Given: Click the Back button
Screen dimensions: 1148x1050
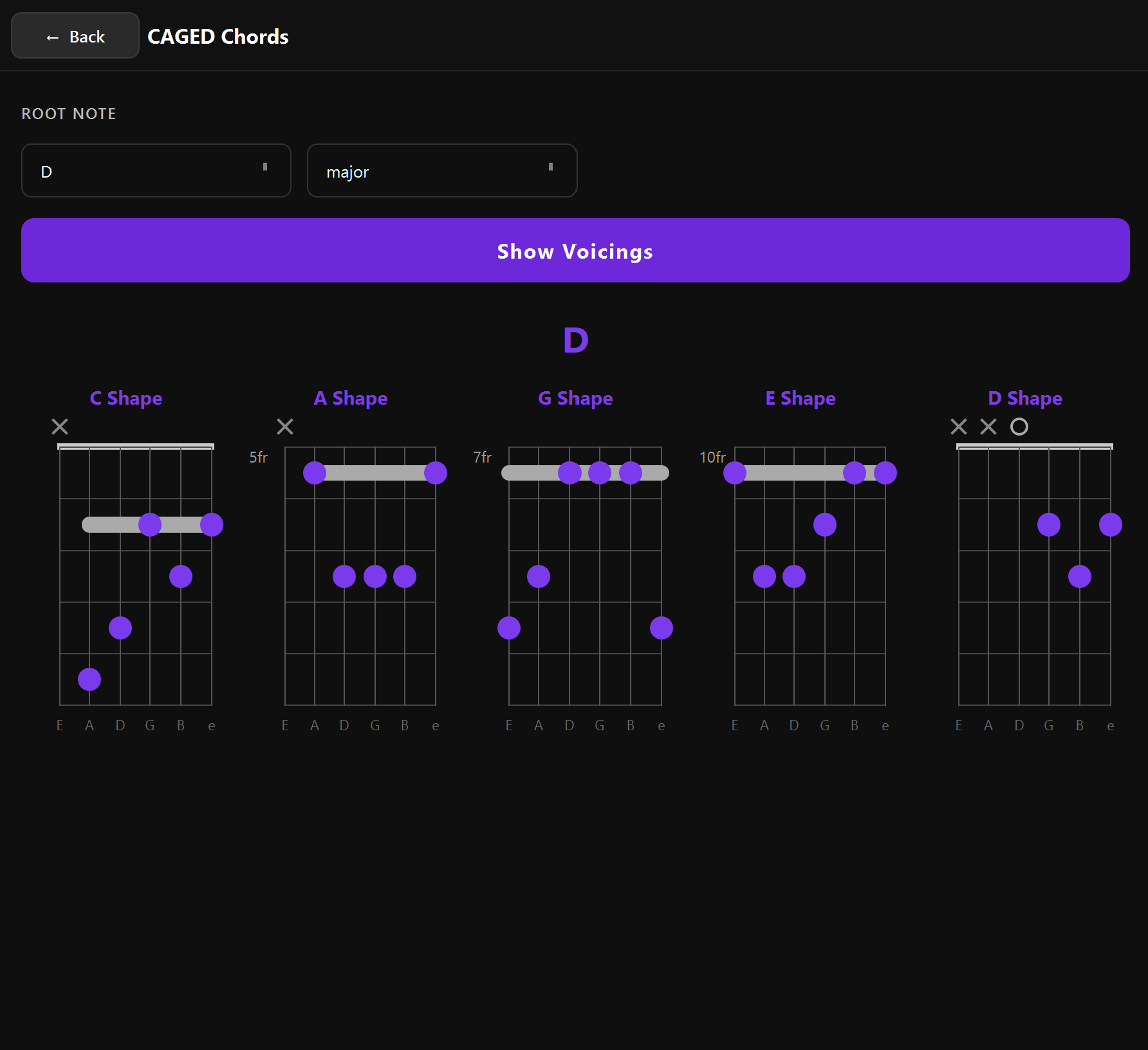Looking at the screenshot, I should pos(74,35).
